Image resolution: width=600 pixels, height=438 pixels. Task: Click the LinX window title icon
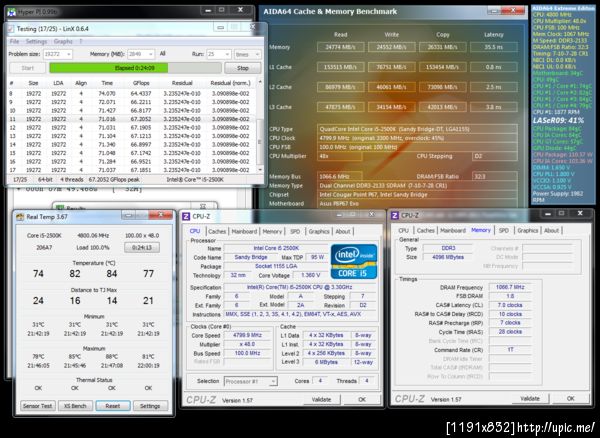point(11,29)
